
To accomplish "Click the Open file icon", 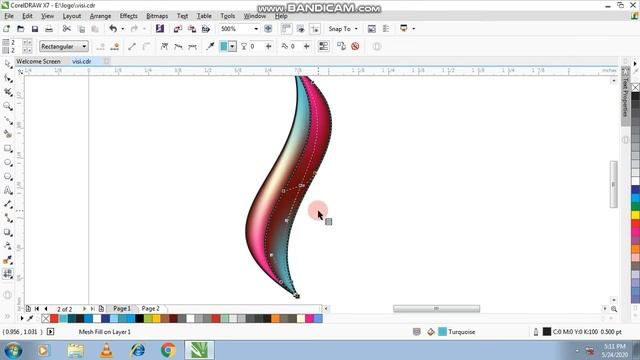I will click(20, 29).
